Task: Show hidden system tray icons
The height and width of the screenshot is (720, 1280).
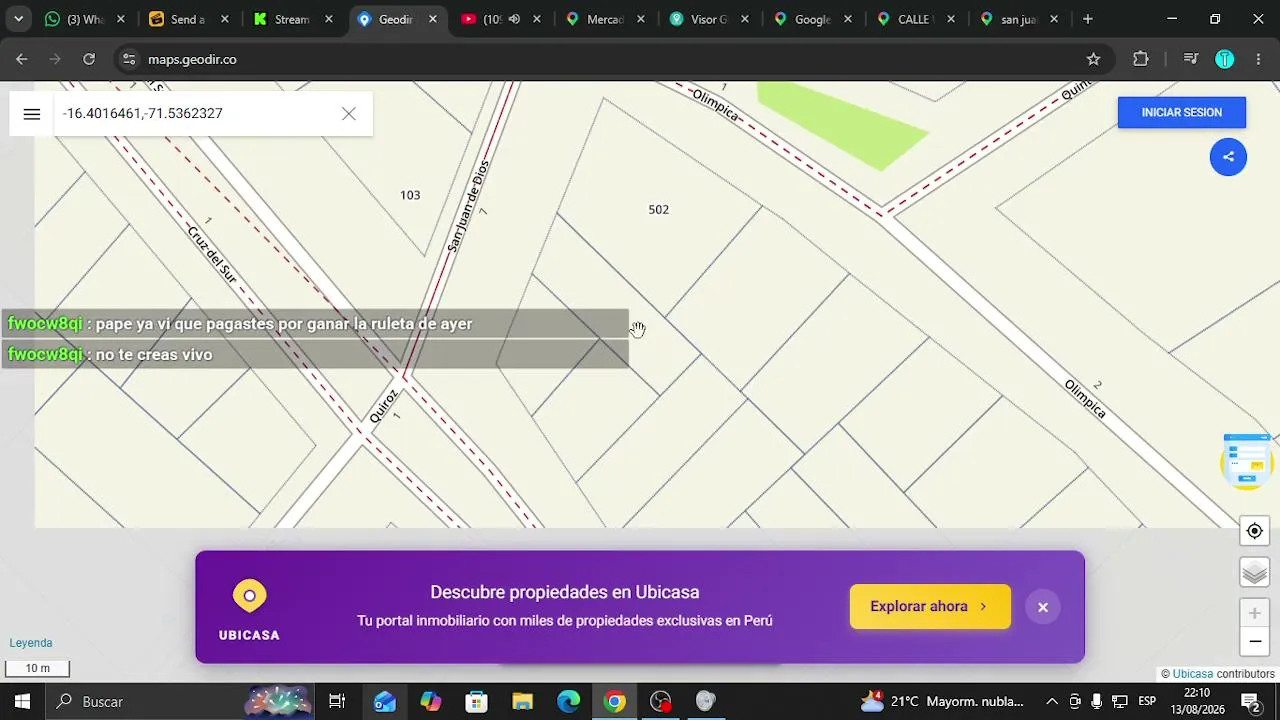Action: click(x=1052, y=701)
